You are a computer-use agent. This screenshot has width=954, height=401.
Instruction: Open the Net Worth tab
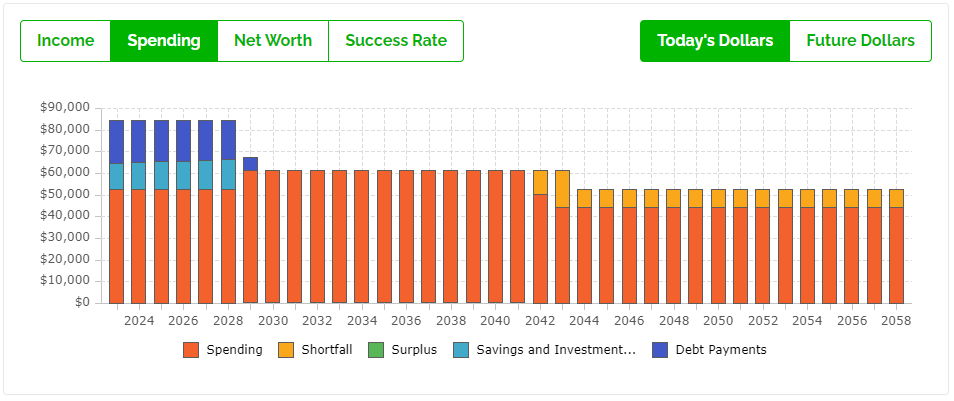click(273, 41)
